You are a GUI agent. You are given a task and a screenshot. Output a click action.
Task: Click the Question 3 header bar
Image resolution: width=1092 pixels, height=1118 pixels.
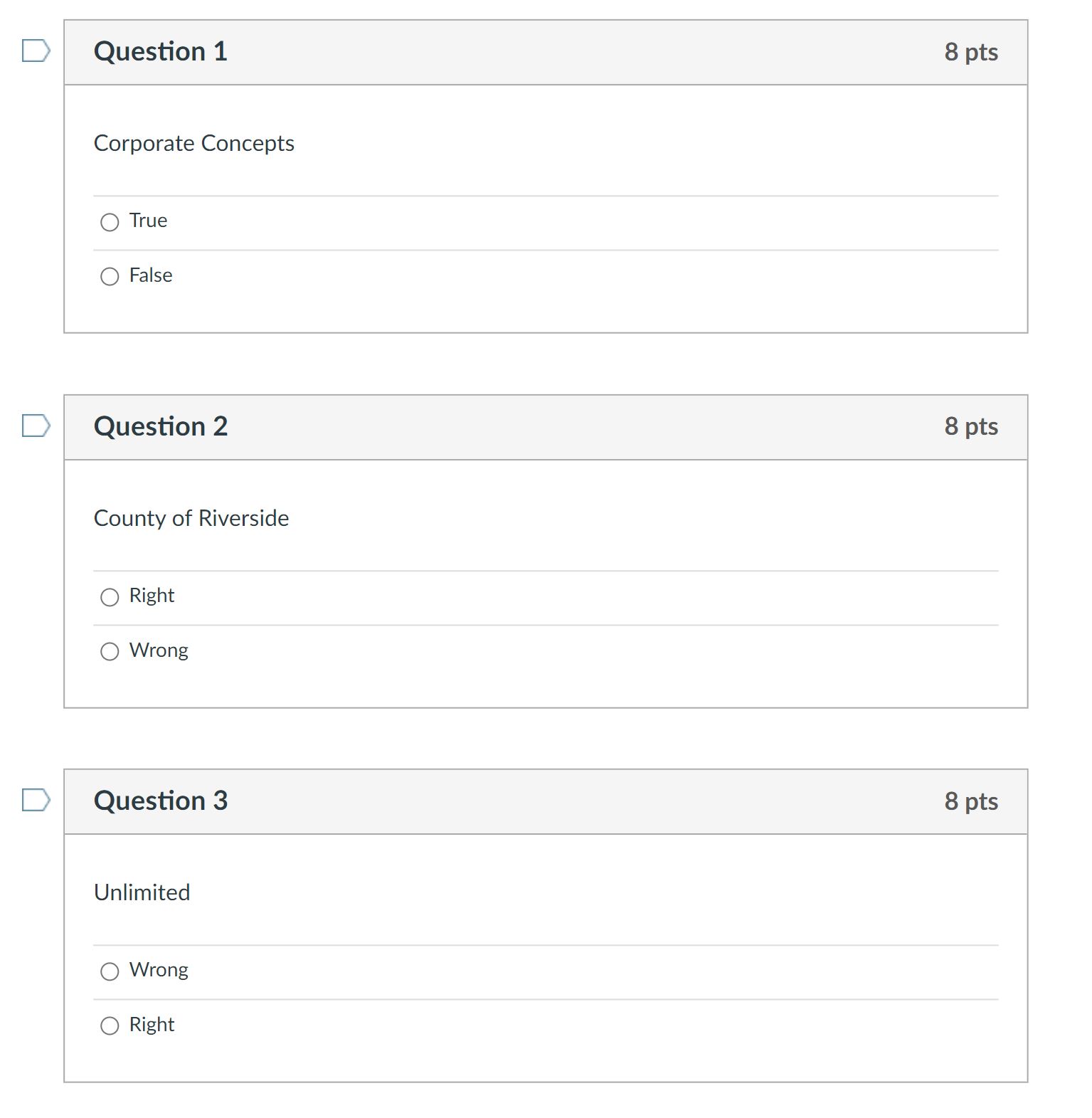(x=545, y=801)
